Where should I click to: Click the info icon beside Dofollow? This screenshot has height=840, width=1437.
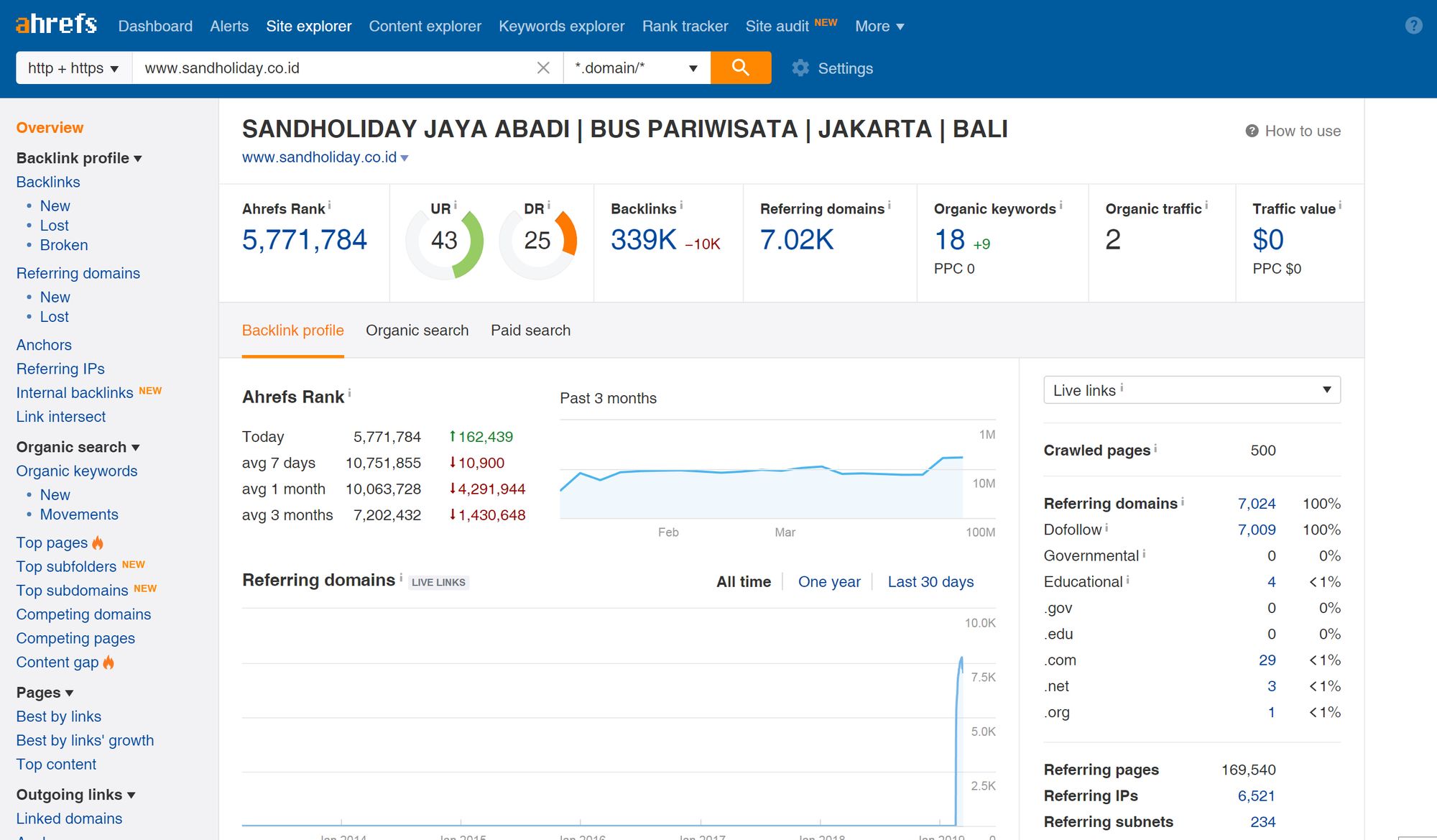pyautogui.click(x=1106, y=527)
